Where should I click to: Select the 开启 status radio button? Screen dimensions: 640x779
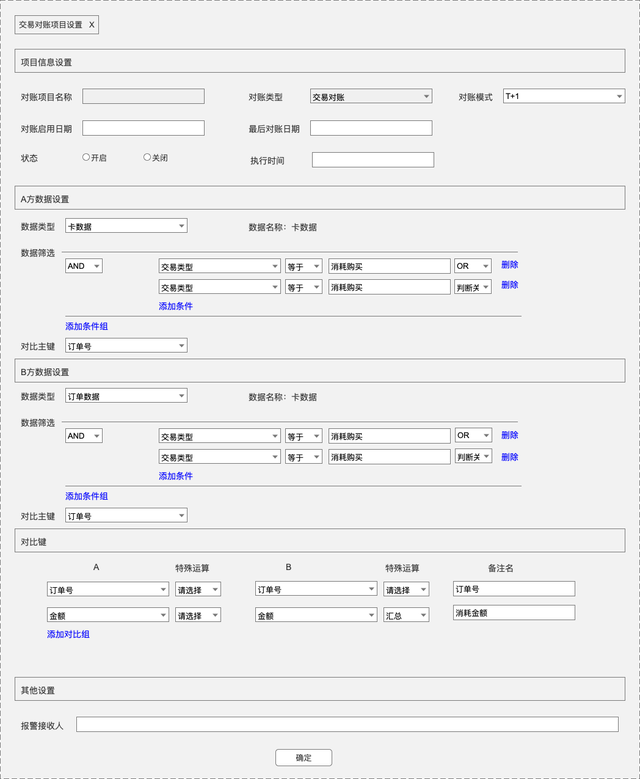pyautogui.click(x=86, y=157)
